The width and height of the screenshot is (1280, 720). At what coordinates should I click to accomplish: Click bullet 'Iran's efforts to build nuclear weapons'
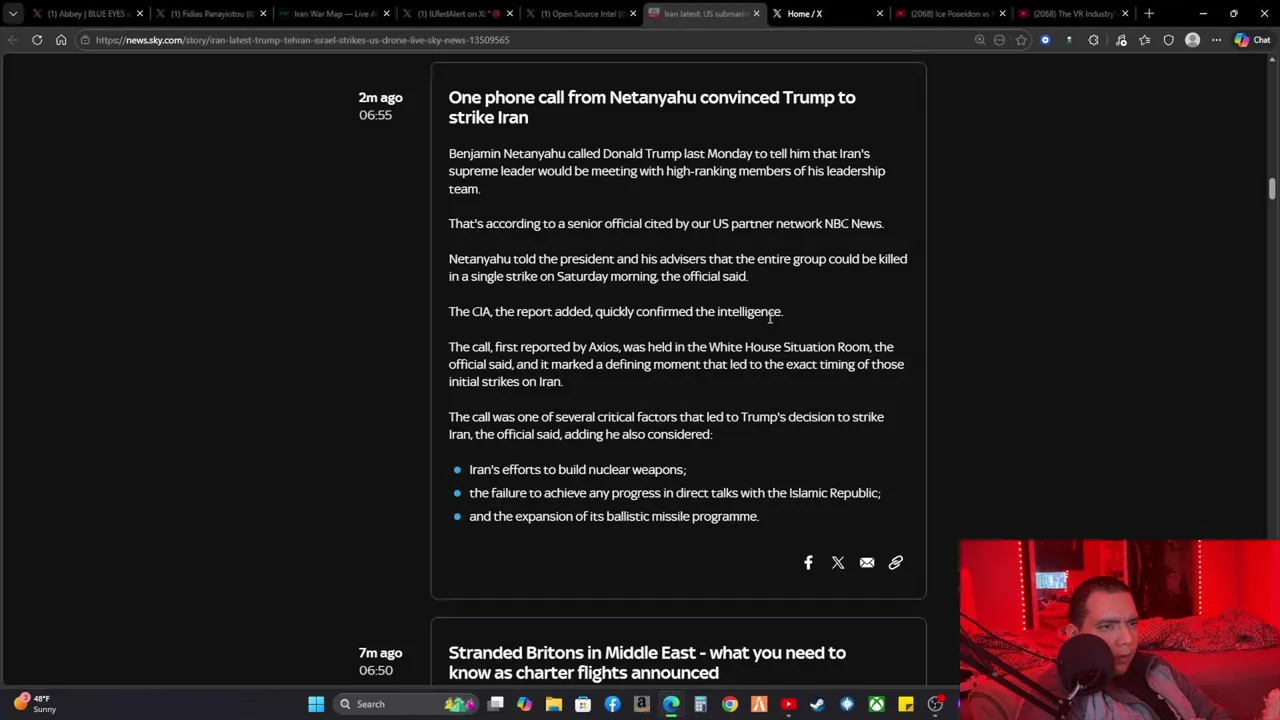(x=577, y=469)
